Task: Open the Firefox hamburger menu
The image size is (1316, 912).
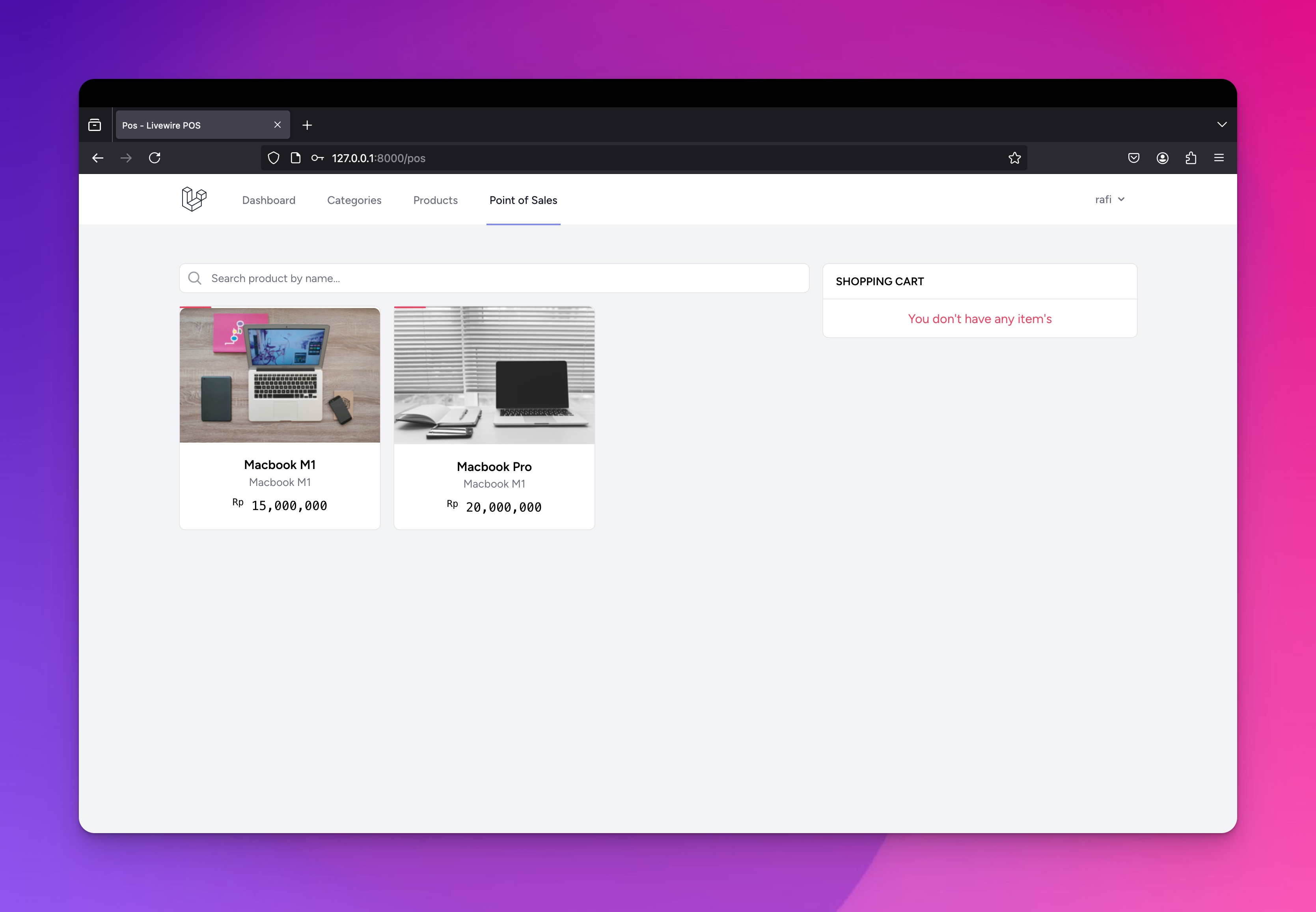Action: pos(1218,158)
